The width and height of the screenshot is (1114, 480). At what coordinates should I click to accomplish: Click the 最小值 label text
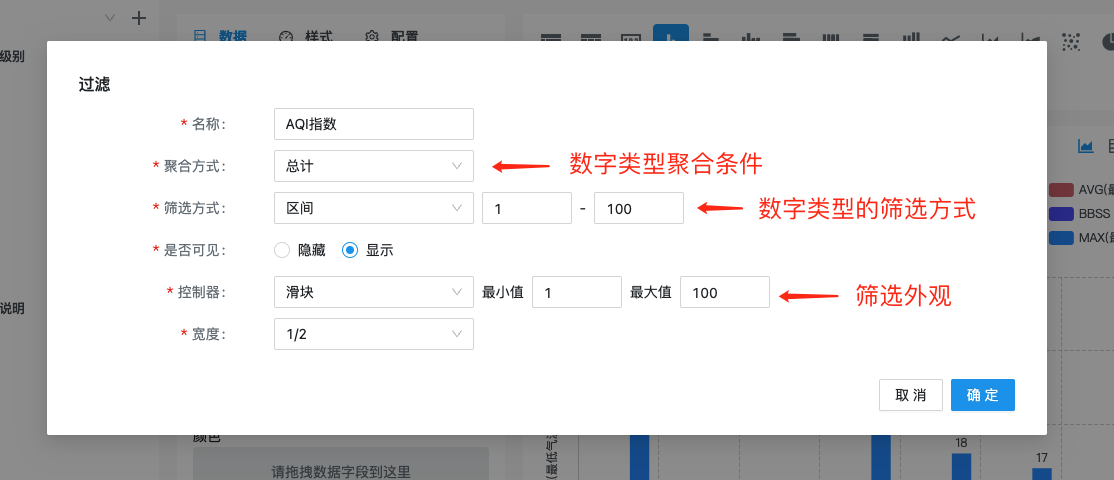[503, 292]
